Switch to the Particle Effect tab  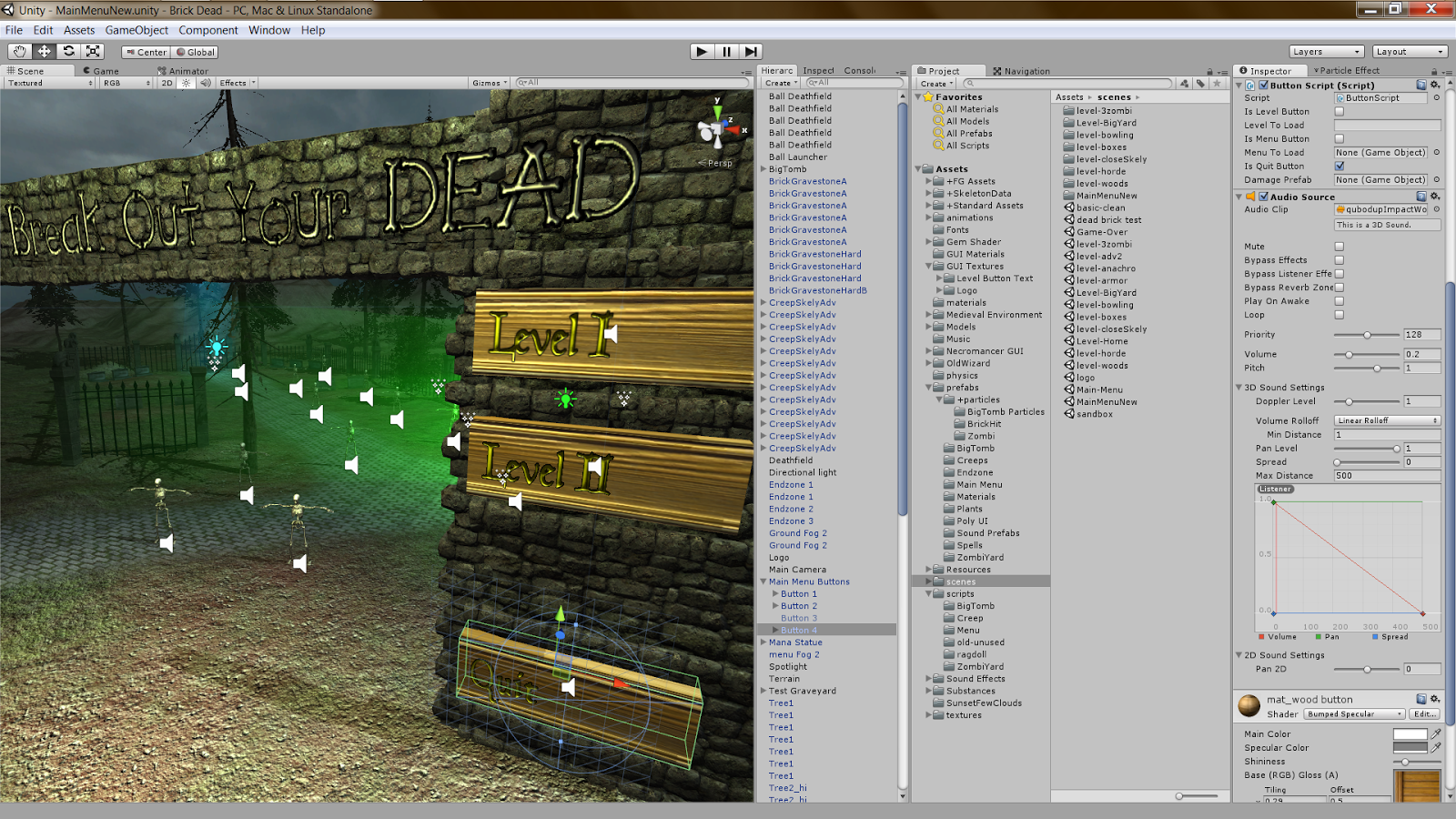click(x=1346, y=70)
